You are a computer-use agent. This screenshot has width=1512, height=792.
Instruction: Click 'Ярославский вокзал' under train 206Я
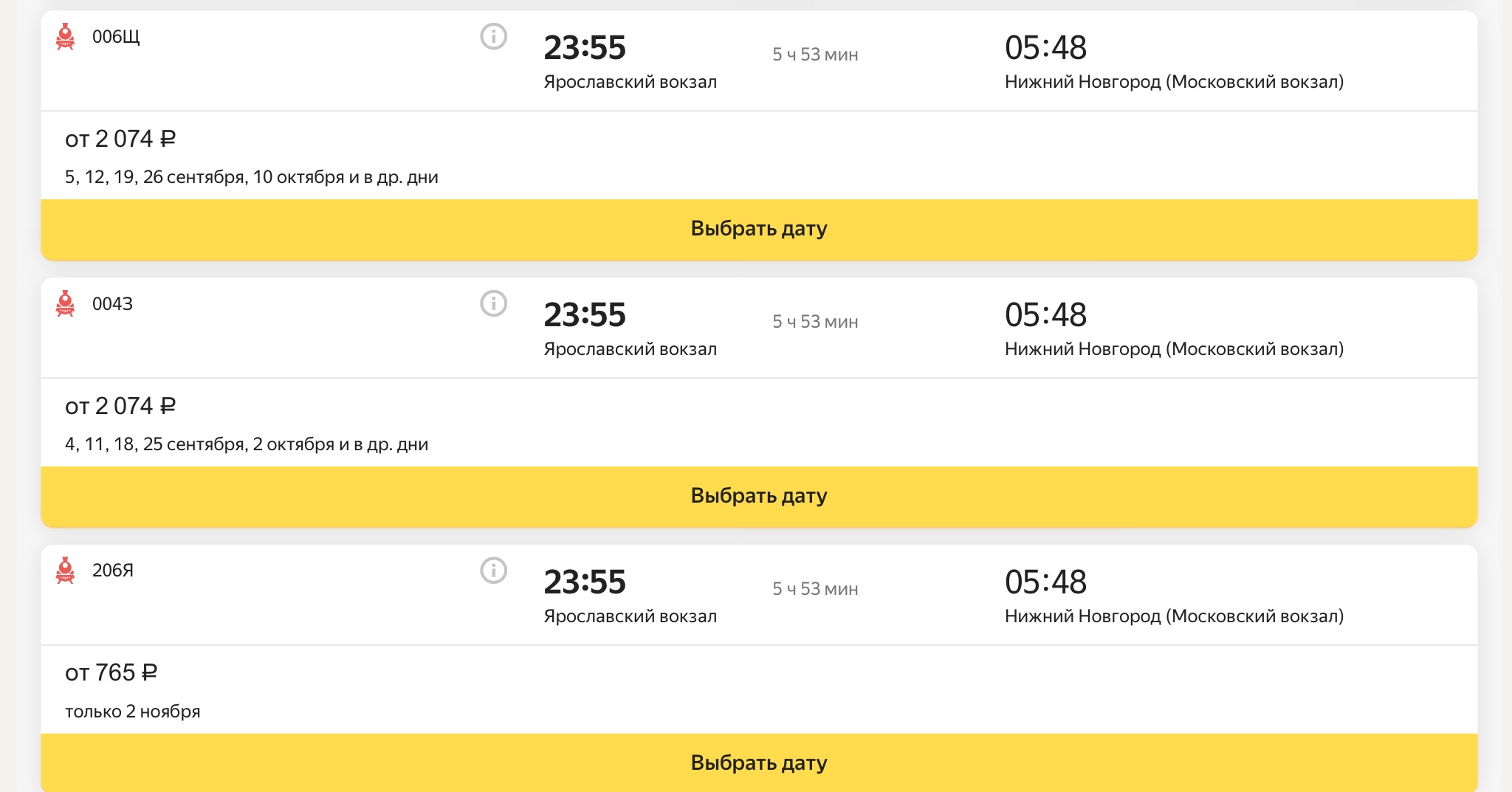[630, 616]
